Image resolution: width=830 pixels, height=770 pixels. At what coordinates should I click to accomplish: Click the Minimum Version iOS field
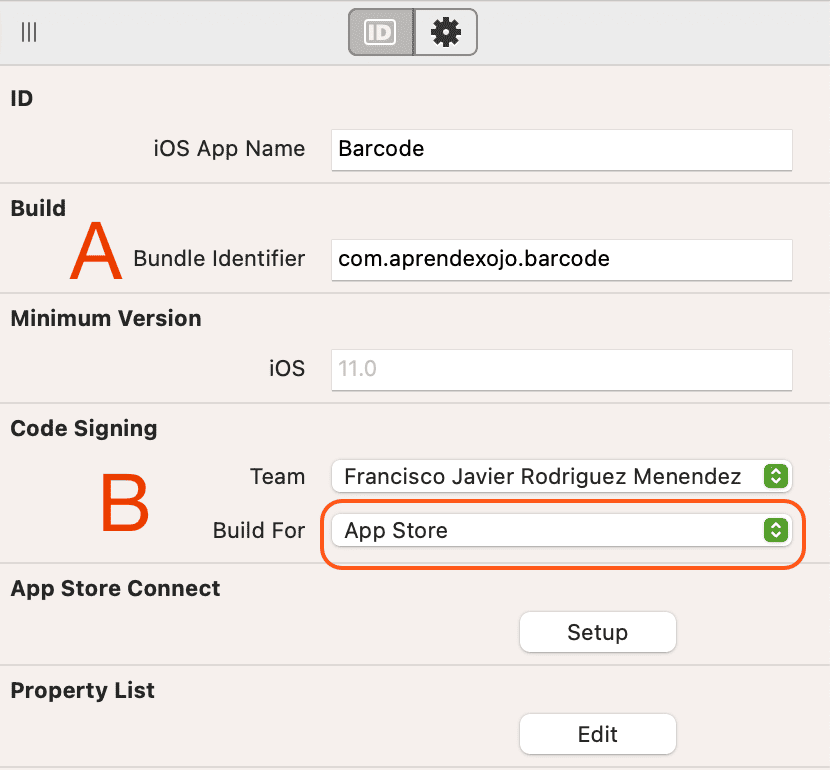561,369
